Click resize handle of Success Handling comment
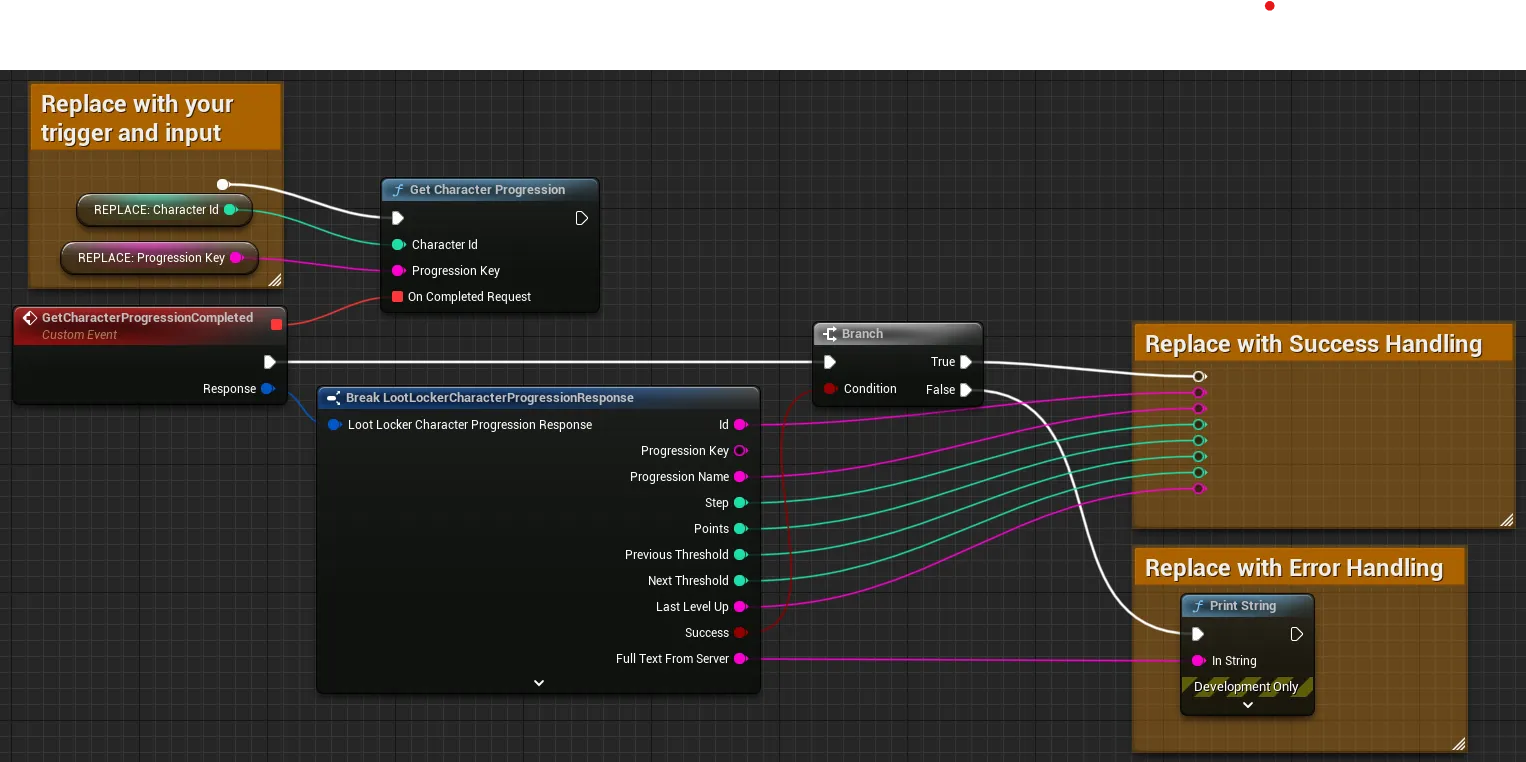The width and height of the screenshot is (1526, 762). click(x=1507, y=520)
